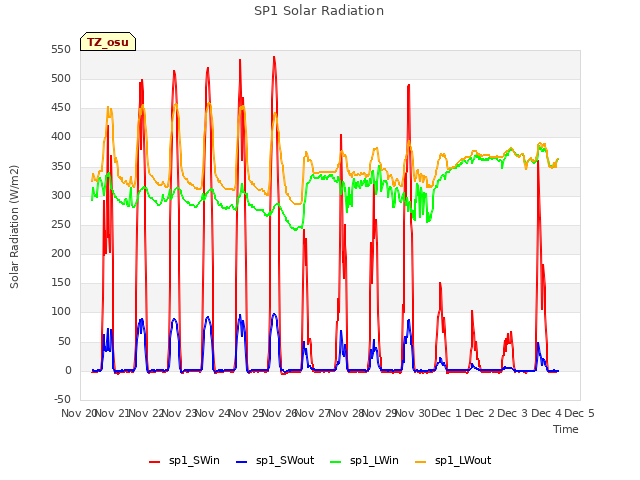Click the SP1 Solar Radiation chart title
Screen dimensions: 640x480
pos(319,11)
